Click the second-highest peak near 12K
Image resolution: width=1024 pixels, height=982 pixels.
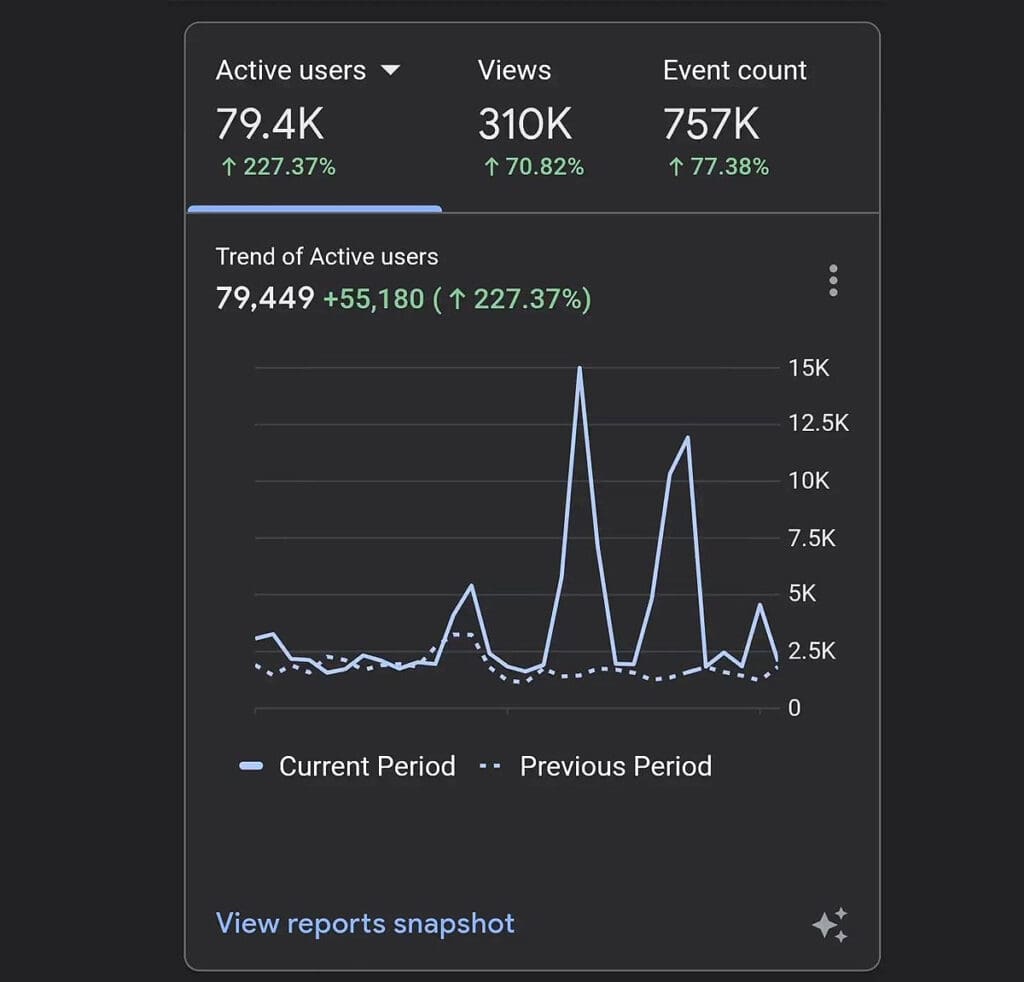[687, 438]
